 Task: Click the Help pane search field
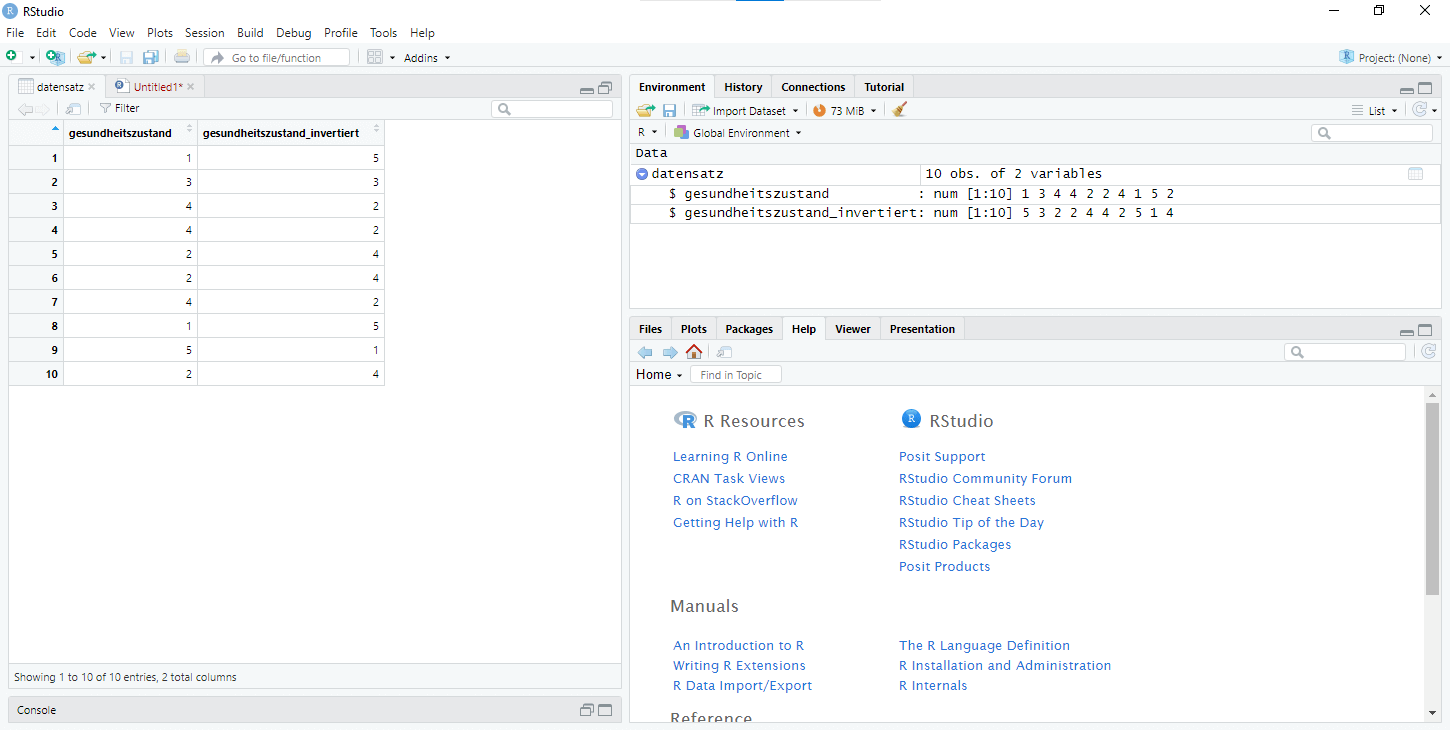click(1345, 351)
